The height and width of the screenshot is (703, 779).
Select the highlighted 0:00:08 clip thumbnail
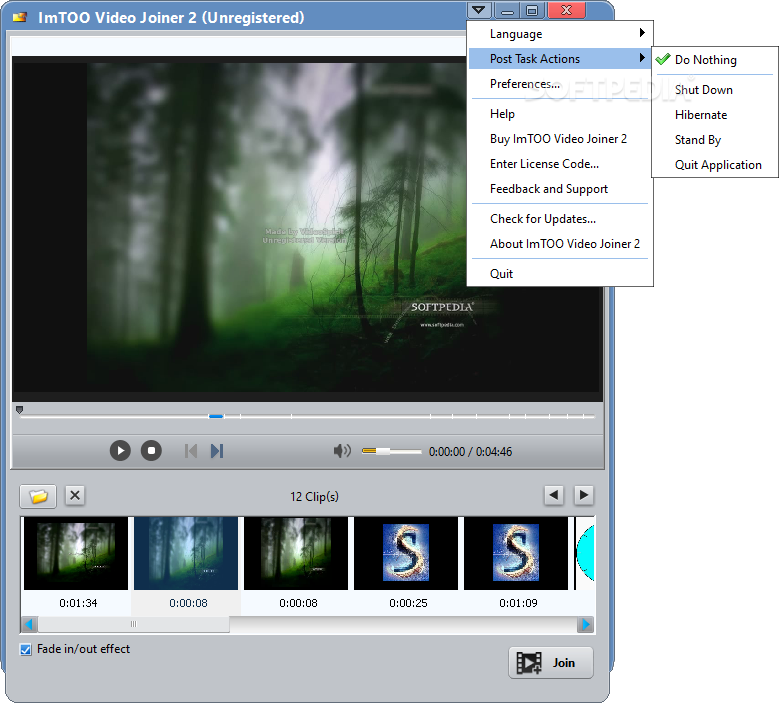click(x=186, y=553)
